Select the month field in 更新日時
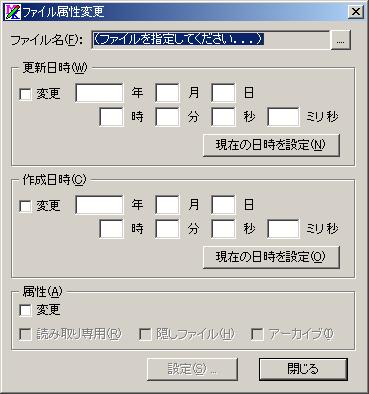 pyautogui.click(x=167, y=93)
